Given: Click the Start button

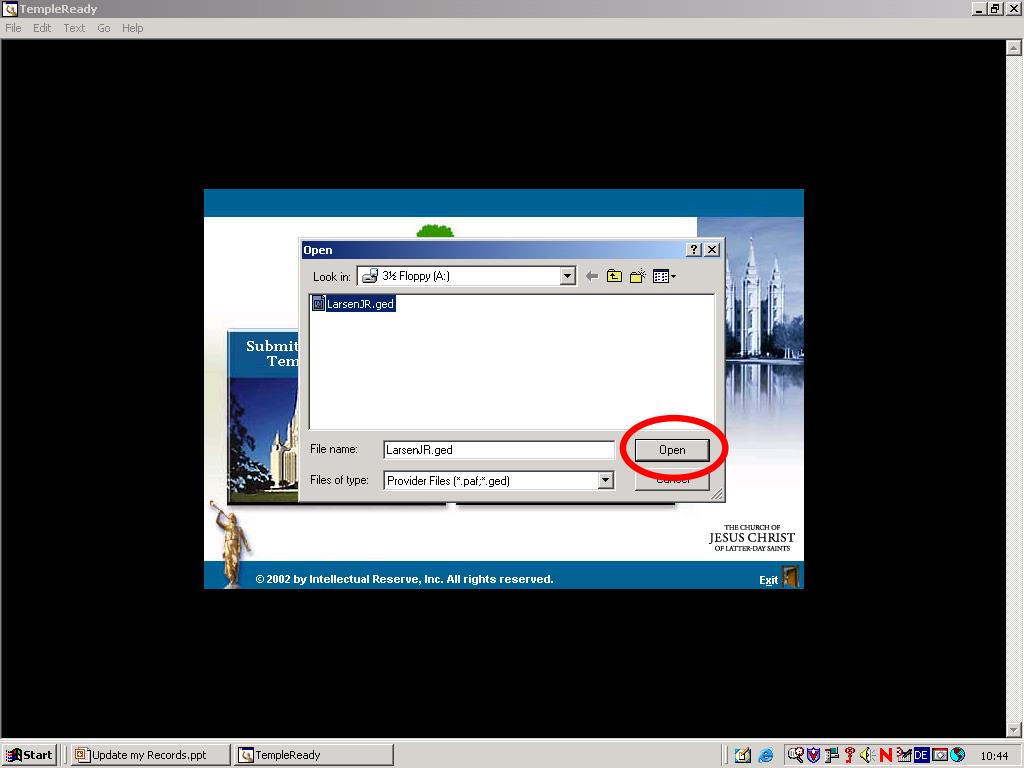Looking at the screenshot, I should 29,755.
